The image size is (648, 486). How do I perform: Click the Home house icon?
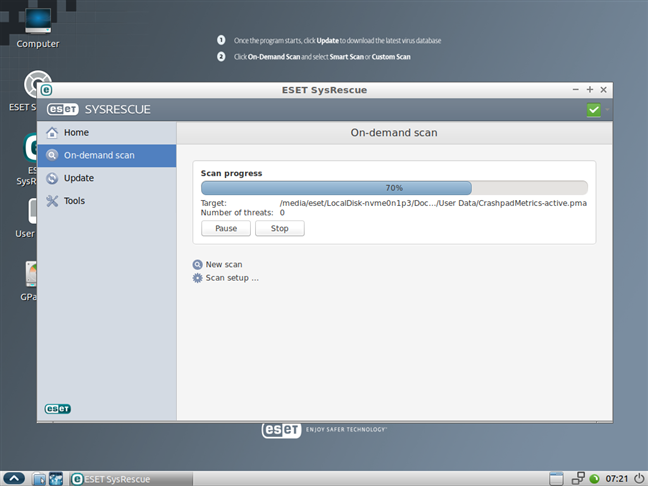(x=52, y=132)
